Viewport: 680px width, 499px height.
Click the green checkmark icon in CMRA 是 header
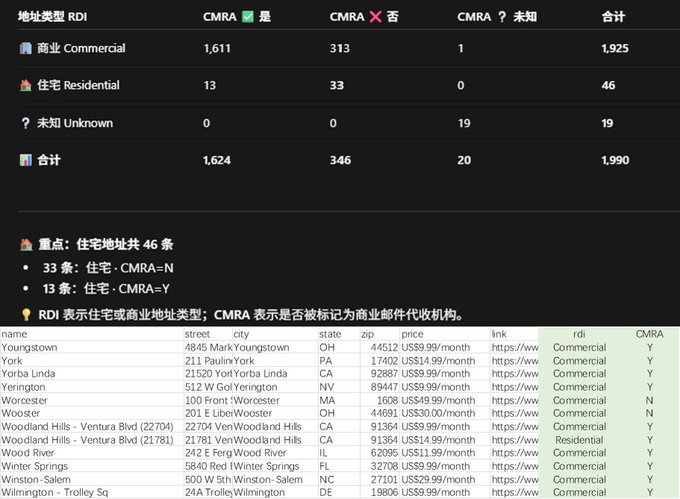[x=248, y=17]
